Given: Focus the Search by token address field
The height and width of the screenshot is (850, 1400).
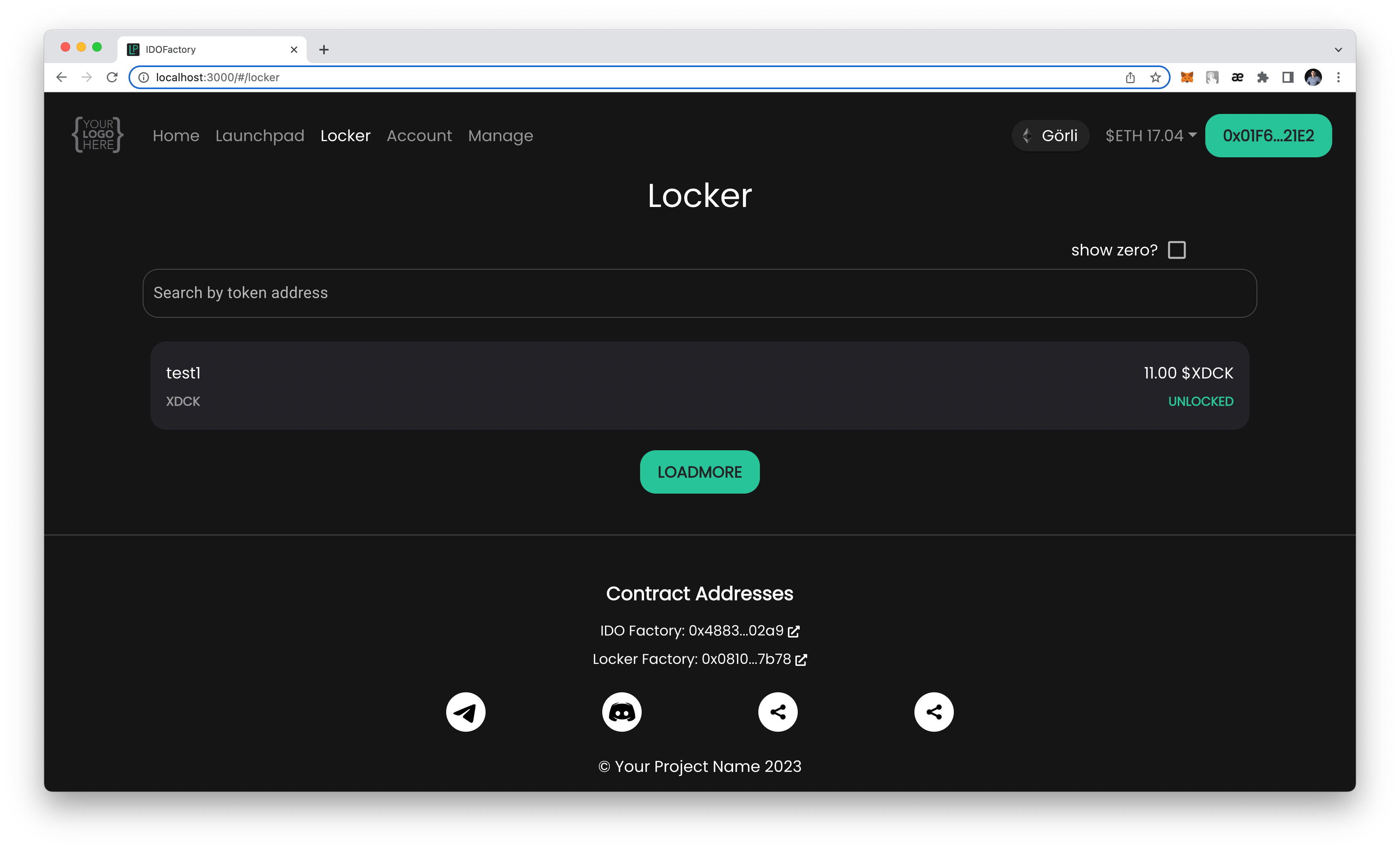Looking at the screenshot, I should 699,293.
